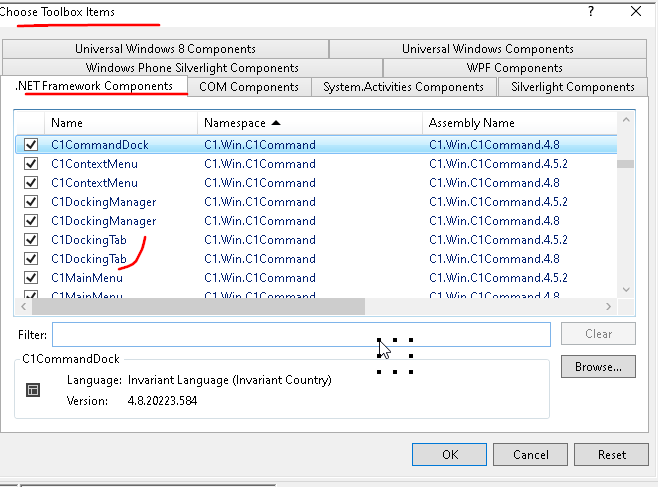658x487 pixels.
Task: Click the Cancel button
Action: (x=530, y=455)
